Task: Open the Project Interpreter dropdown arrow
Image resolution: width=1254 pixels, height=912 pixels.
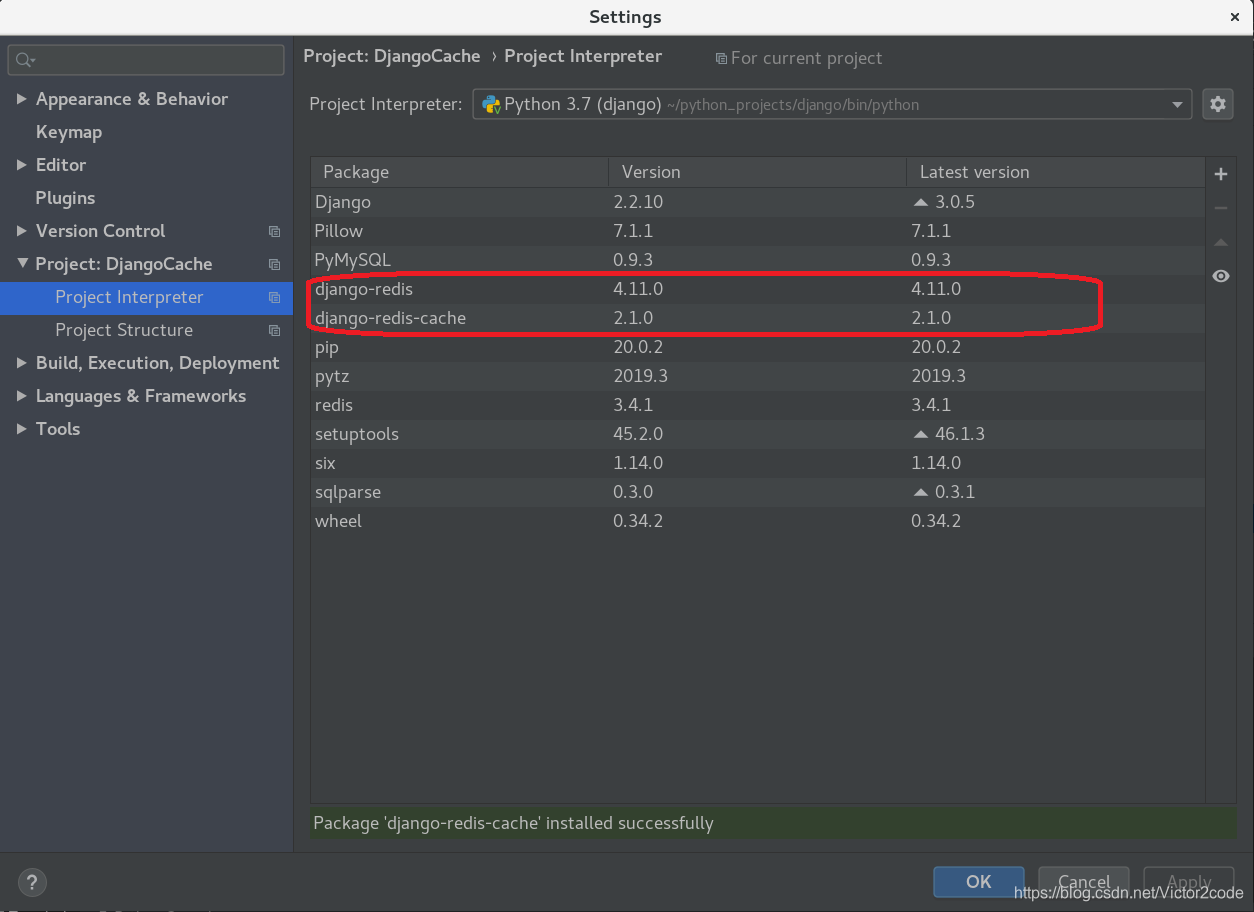Action: [1177, 105]
